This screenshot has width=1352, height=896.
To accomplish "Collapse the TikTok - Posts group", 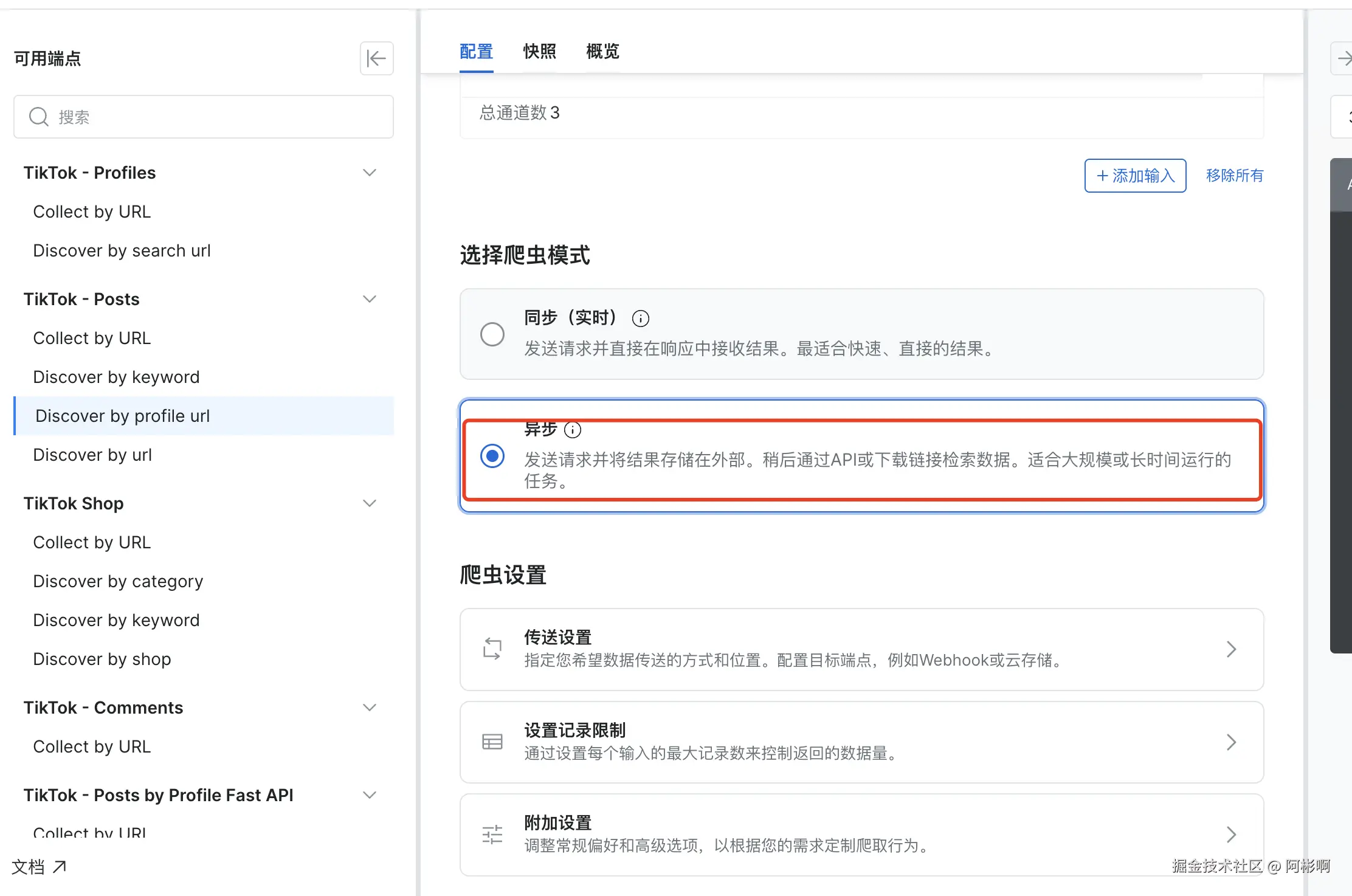I will pos(369,299).
